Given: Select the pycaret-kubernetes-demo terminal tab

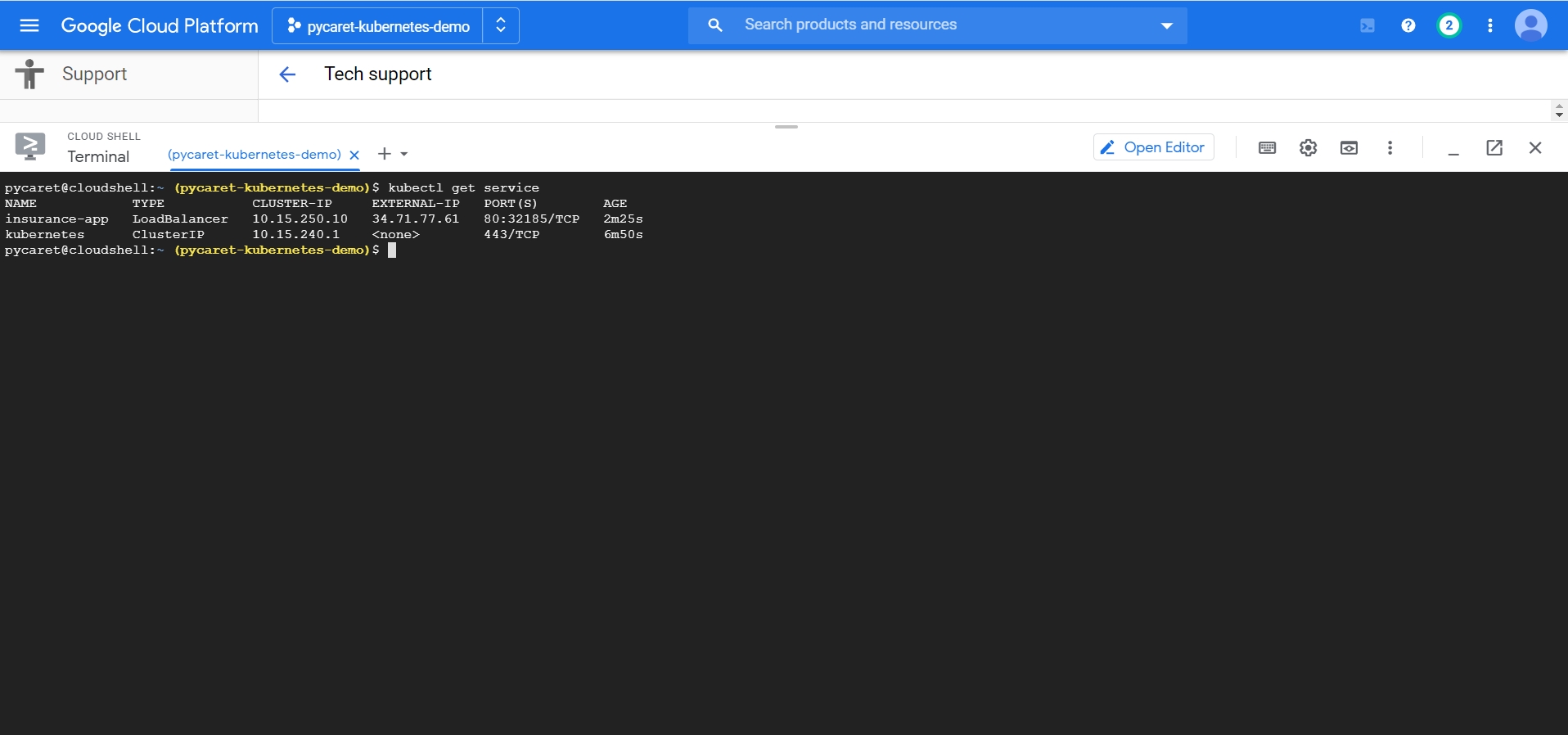Looking at the screenshot, I should 254,154.
